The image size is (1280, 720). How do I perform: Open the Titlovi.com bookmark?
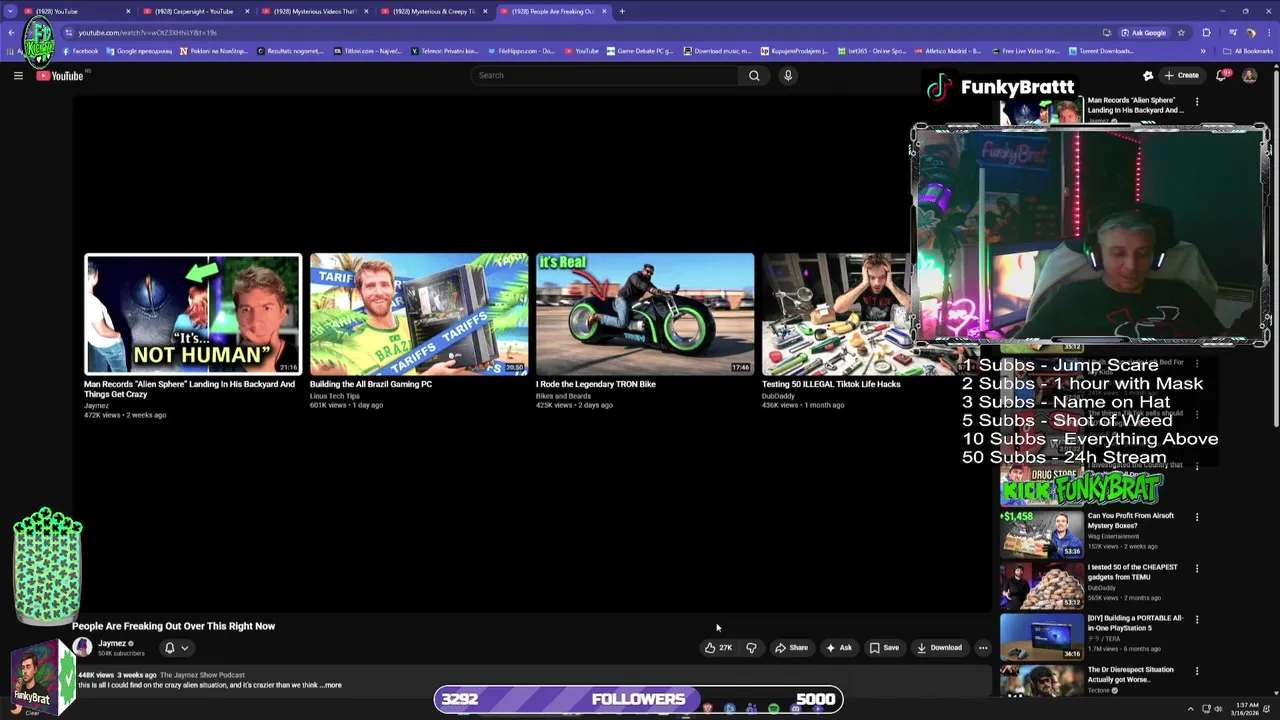[x=367, y=51]
